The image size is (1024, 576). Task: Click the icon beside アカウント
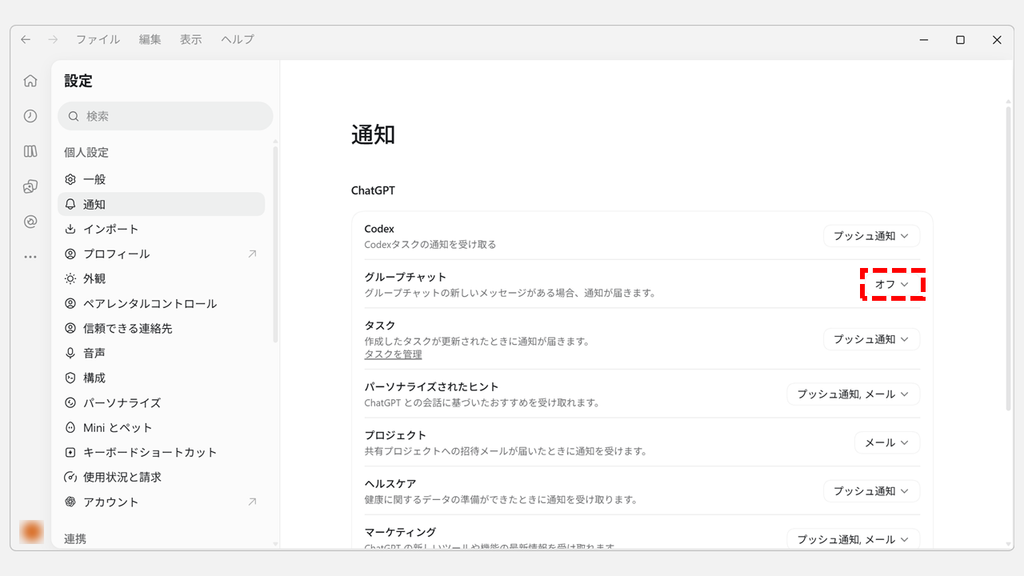(71, 502)
